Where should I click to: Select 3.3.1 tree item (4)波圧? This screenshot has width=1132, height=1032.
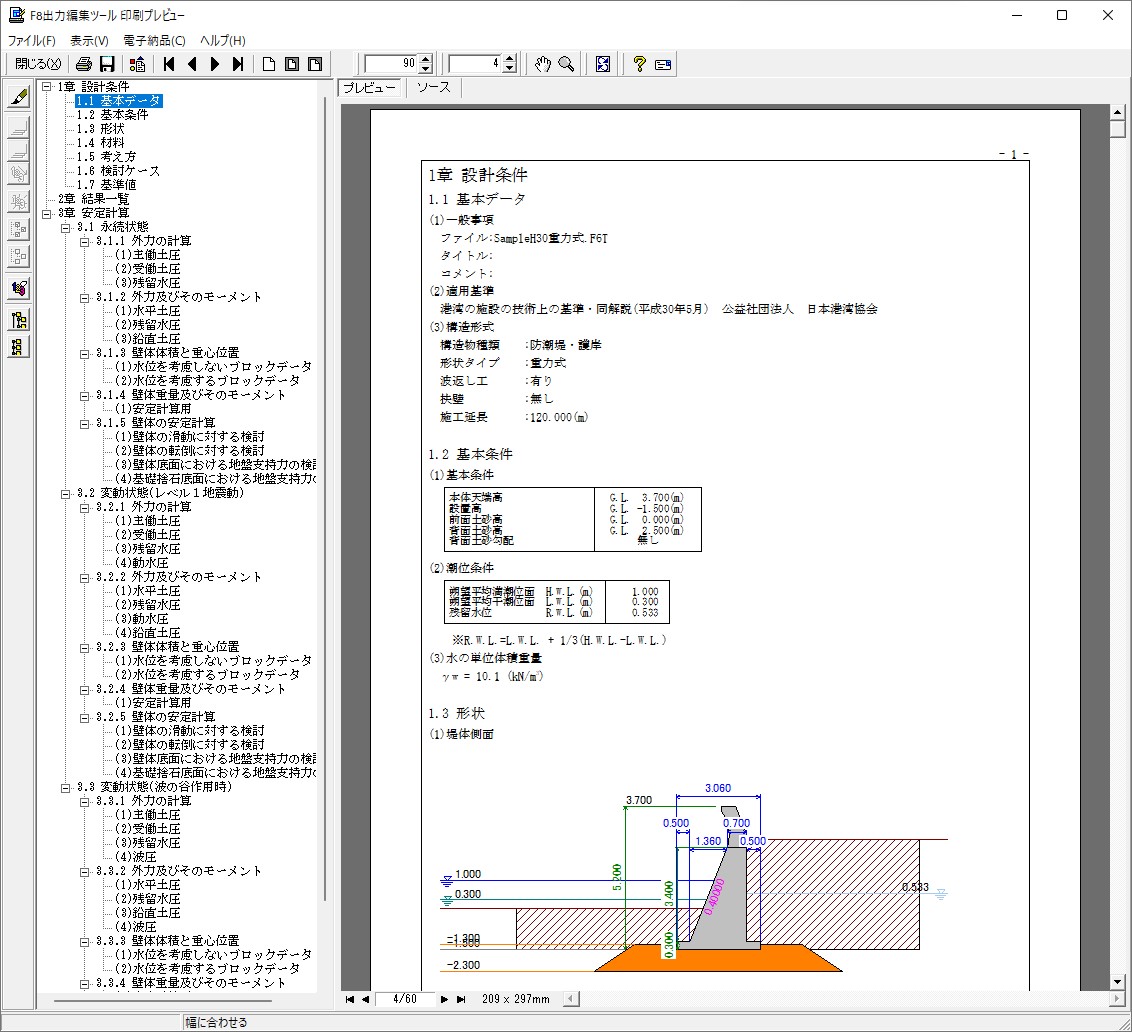(136, 857)
